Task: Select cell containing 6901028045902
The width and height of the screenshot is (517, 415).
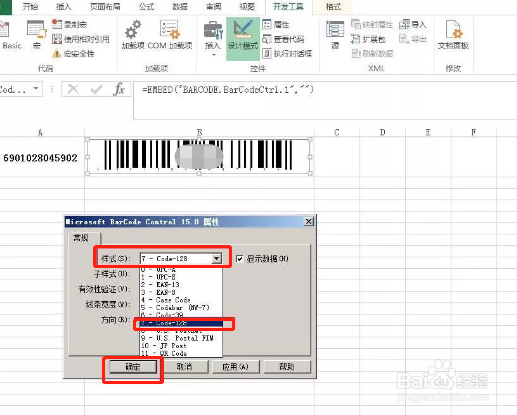Action: coord(41,158)
